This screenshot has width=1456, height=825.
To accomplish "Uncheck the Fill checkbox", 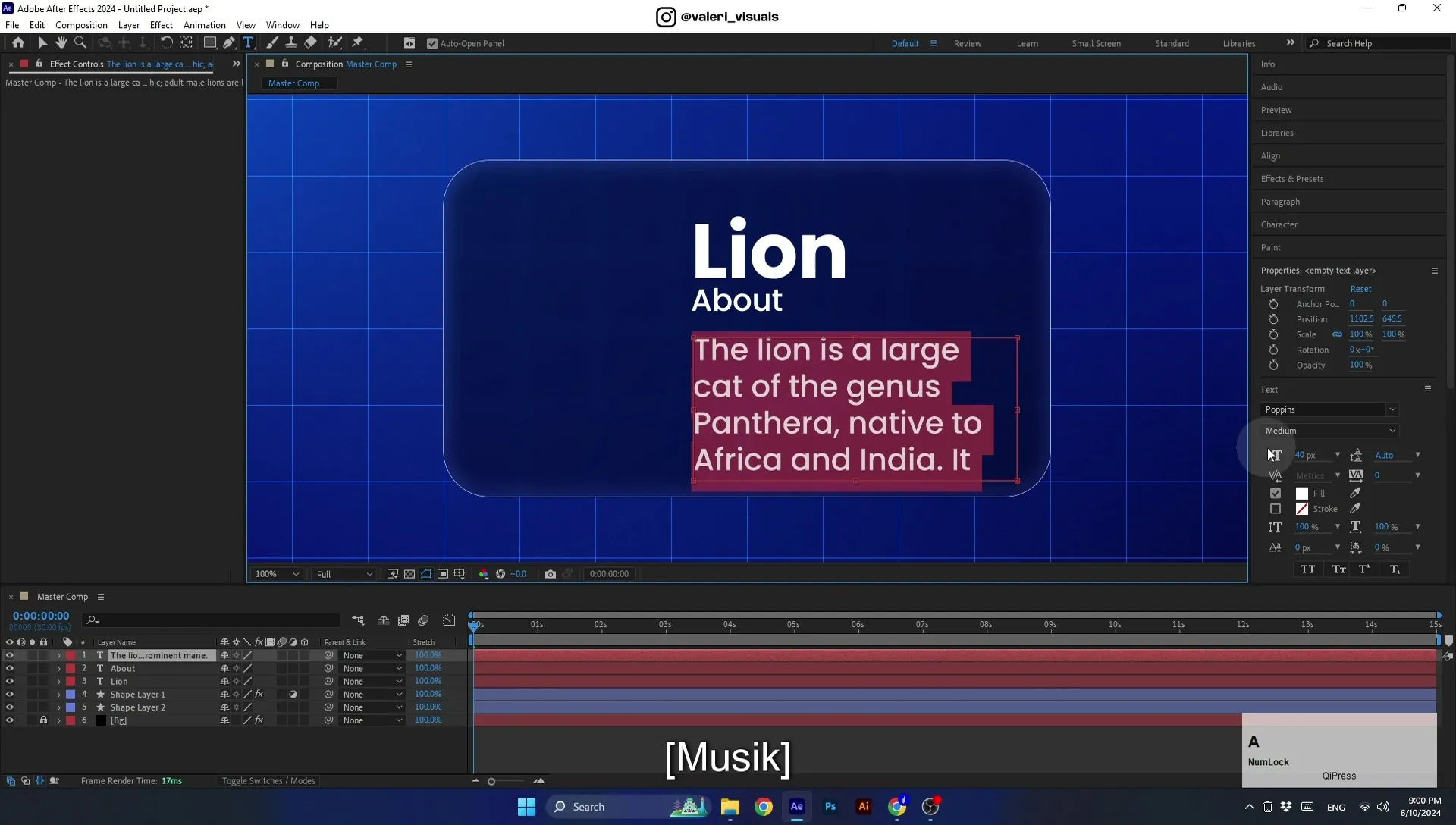I will click(x=1276, y=493).
